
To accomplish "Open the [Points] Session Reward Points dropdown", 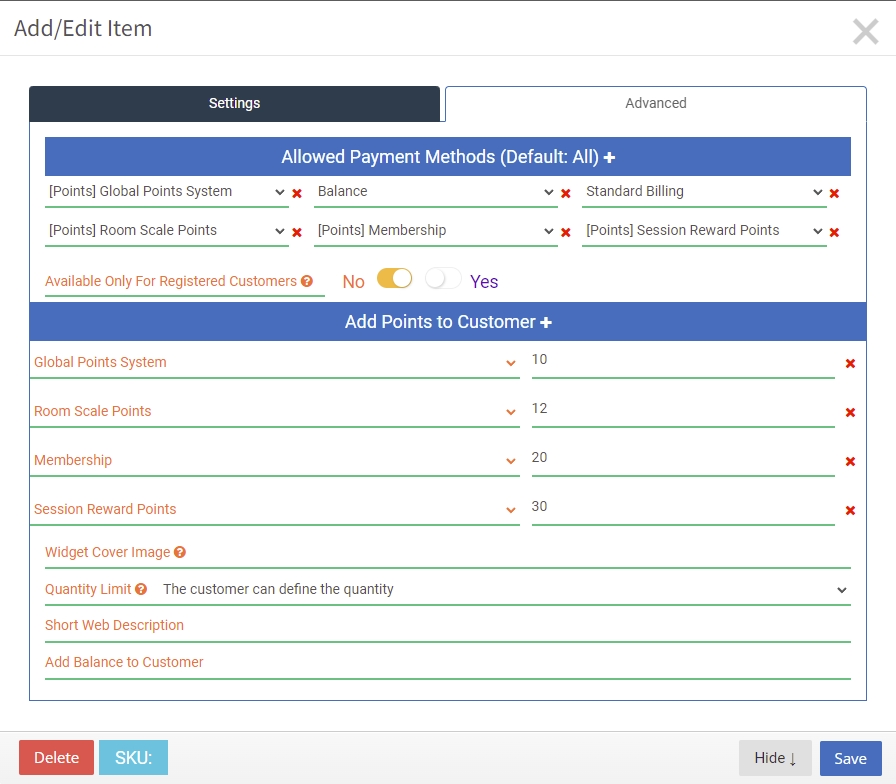I will [704, 231].
